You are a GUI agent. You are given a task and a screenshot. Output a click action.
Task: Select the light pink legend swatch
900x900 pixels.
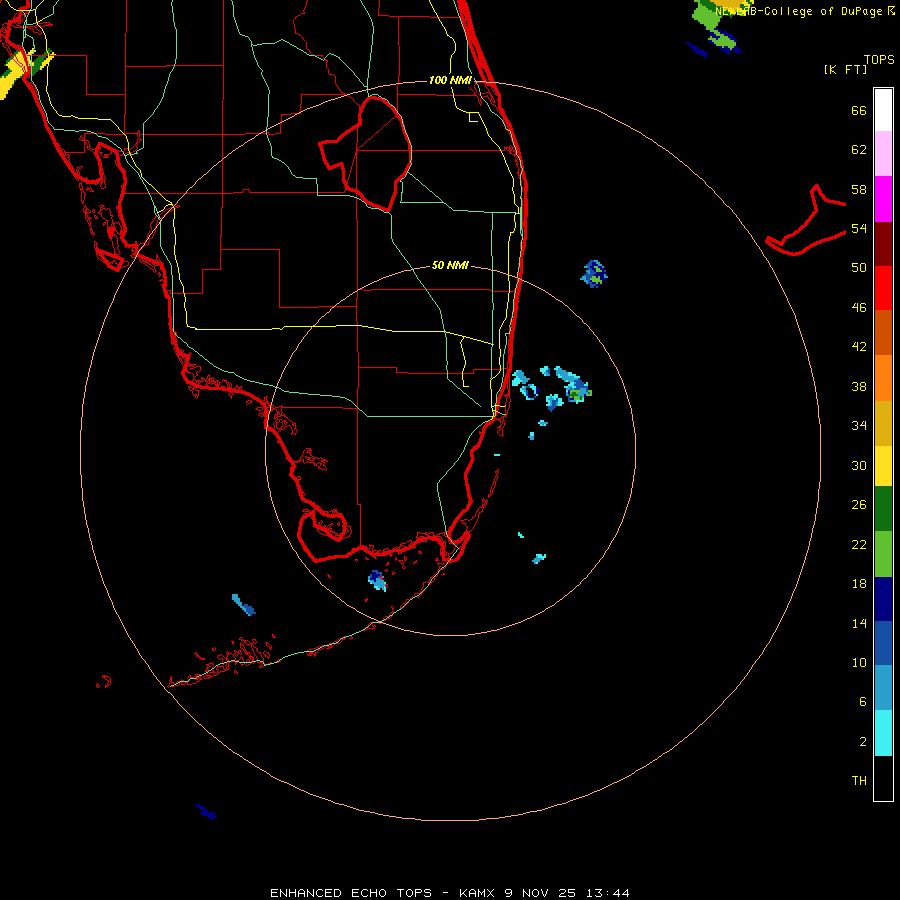tap(883, 153)
